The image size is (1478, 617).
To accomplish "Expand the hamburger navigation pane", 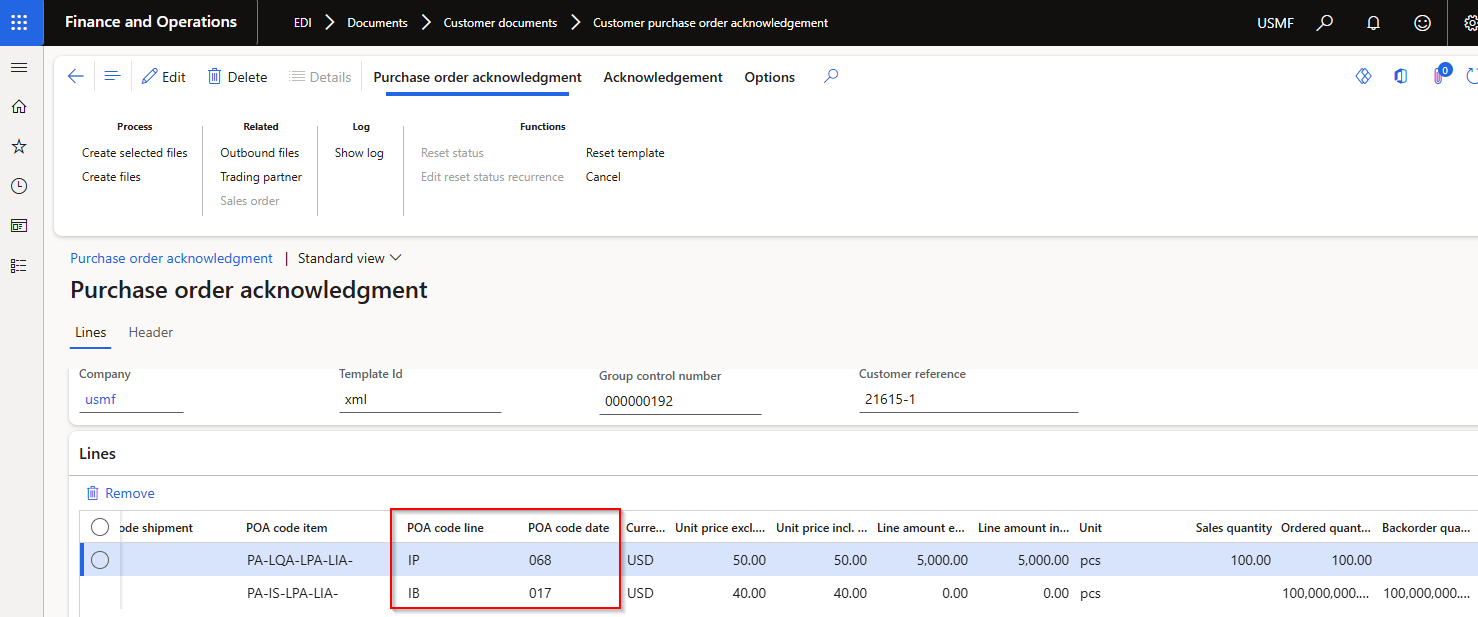I will 19,67.
